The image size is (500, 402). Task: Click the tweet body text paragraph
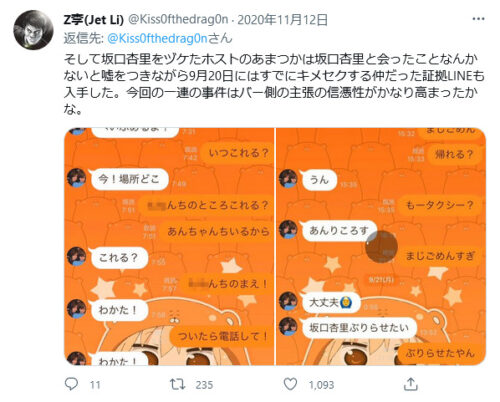click(x=274, y=84)
